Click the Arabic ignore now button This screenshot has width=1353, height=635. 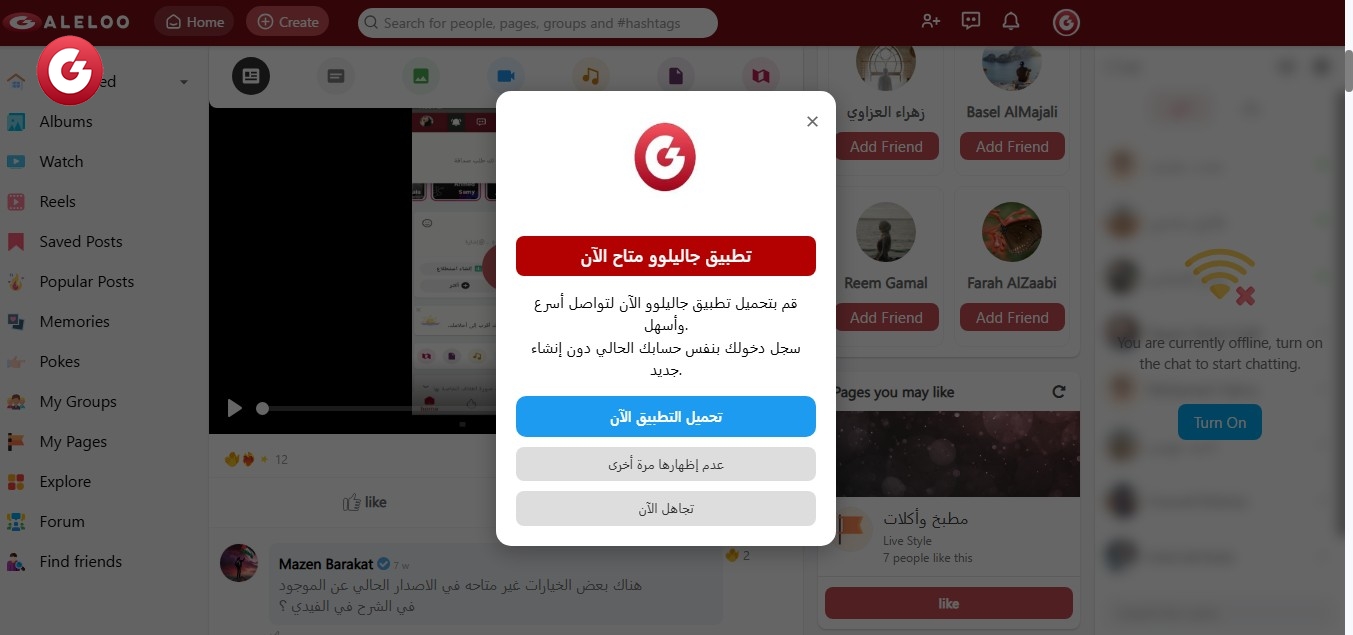tap(666, 508)
